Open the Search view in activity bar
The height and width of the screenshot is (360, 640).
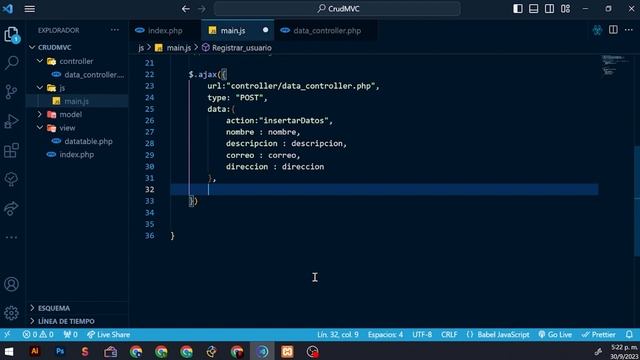point(12,62)
